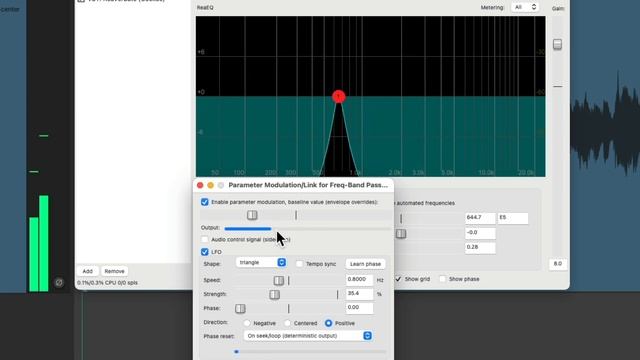640x360 pixels.
Task: Click the CPU usage status text
Action: point(107,283)
